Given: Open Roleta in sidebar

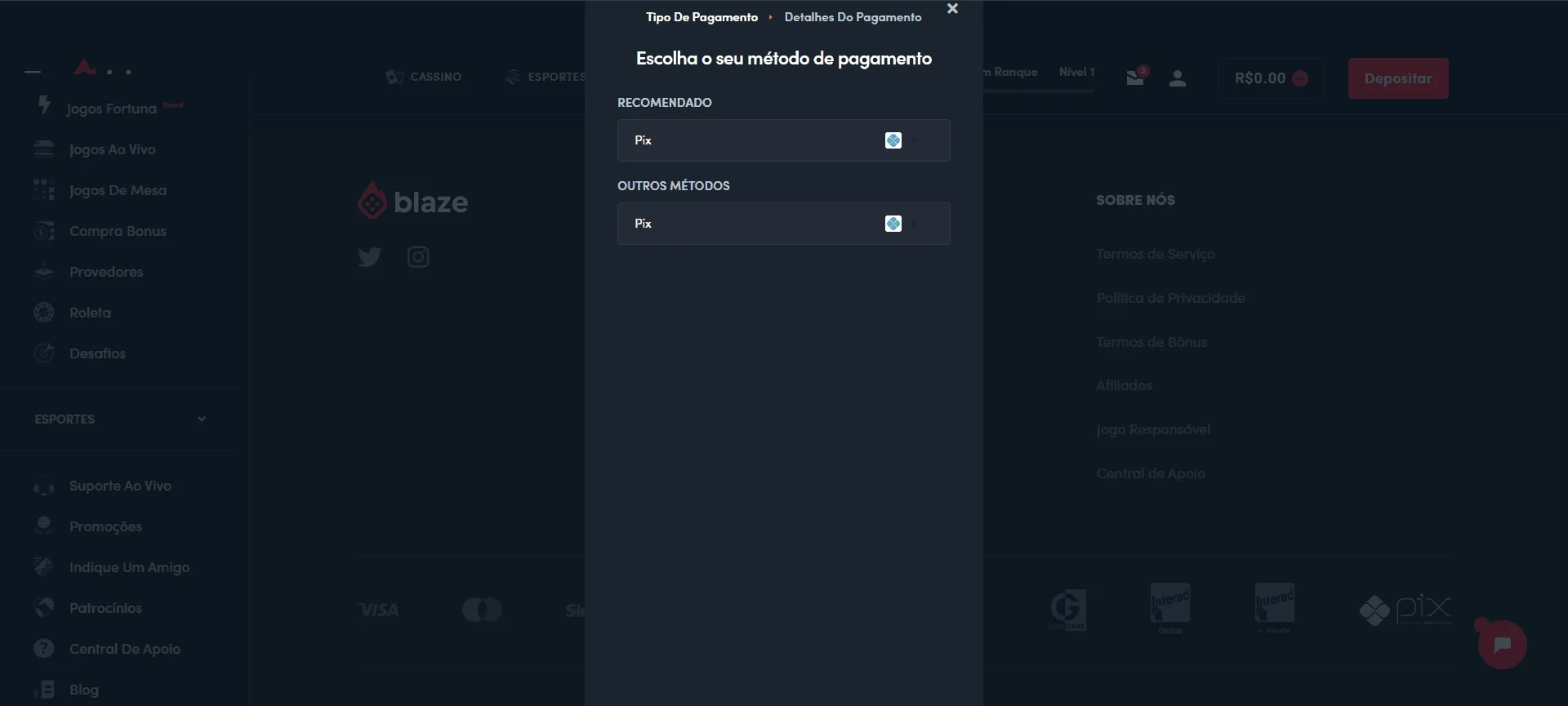Looking at the screenshot, I should pos(90,313).
